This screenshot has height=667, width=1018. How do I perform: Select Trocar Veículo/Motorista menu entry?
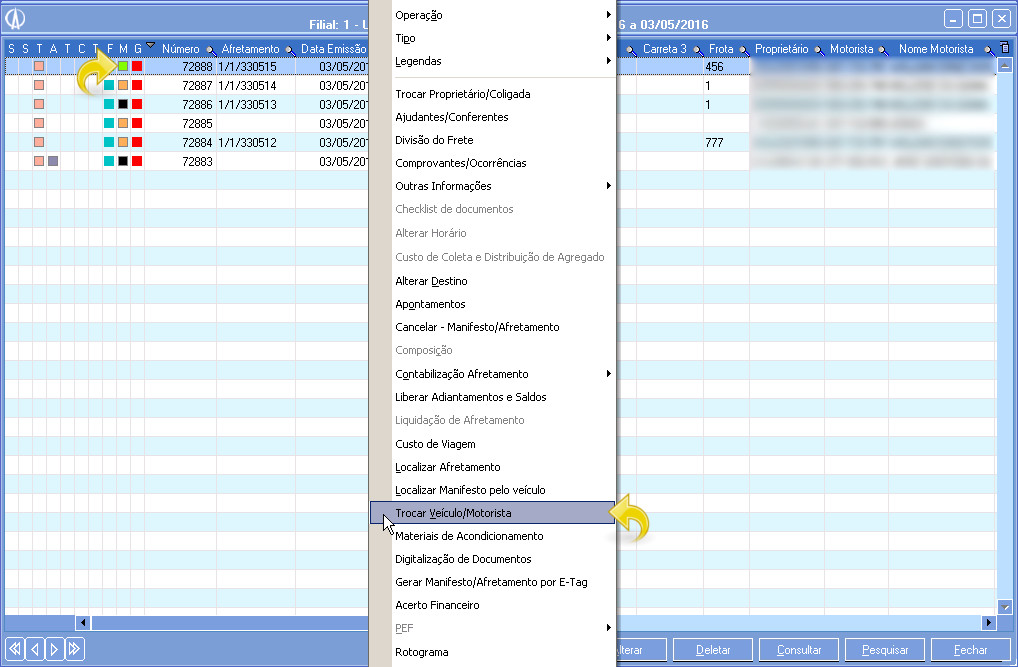(492, 512)
